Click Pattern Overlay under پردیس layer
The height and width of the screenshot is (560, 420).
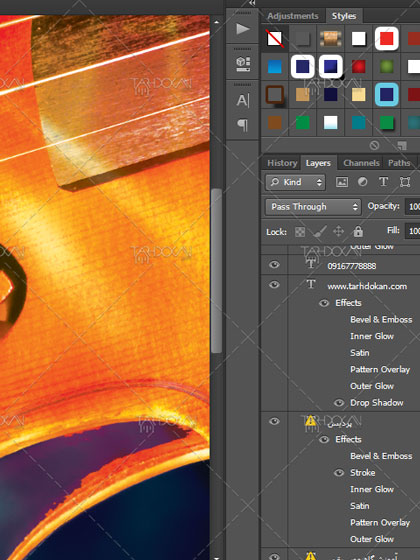(380, 523)
